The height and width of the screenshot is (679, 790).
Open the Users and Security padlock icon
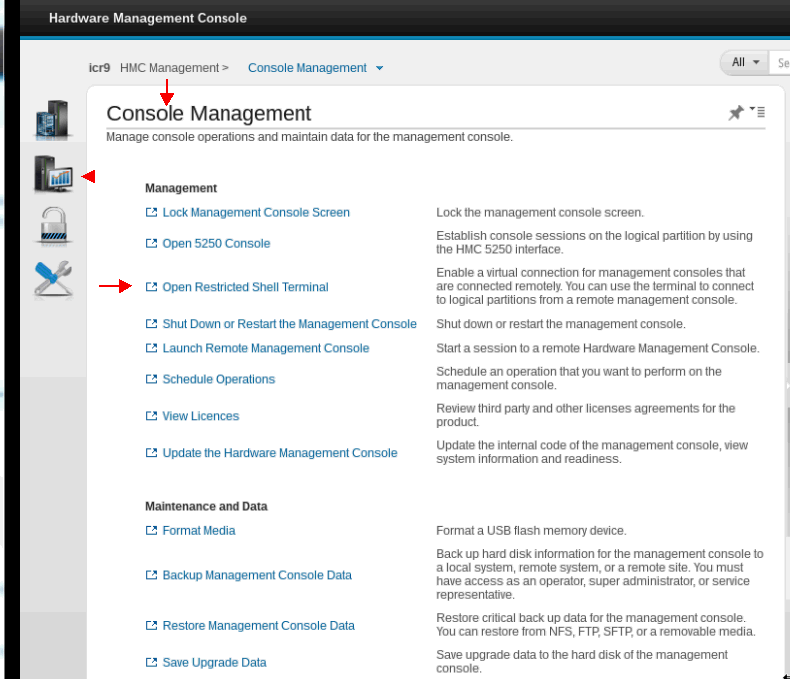(52, 226)
